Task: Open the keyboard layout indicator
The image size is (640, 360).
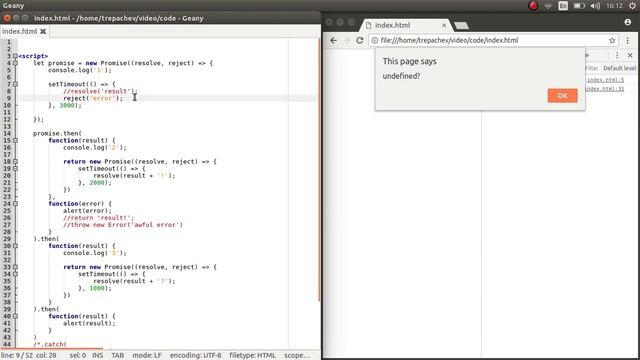Action: click(x=563, y=6)
